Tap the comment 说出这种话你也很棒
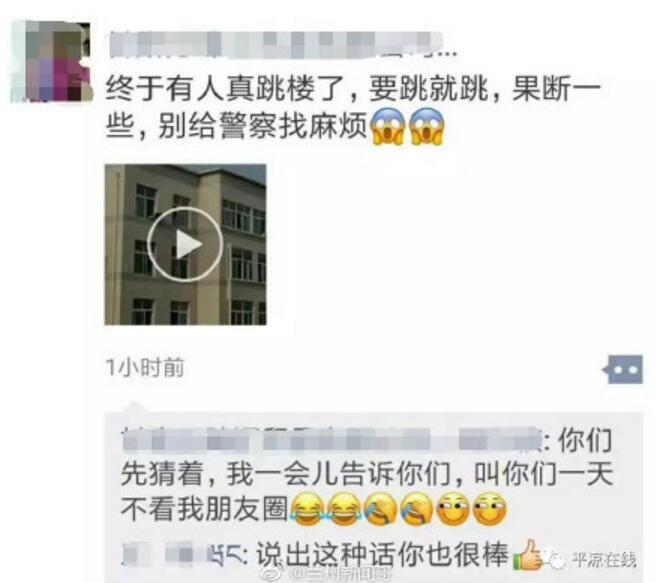Screen dimensions: 663x583 pyautogui.click(x=382, y=554)
